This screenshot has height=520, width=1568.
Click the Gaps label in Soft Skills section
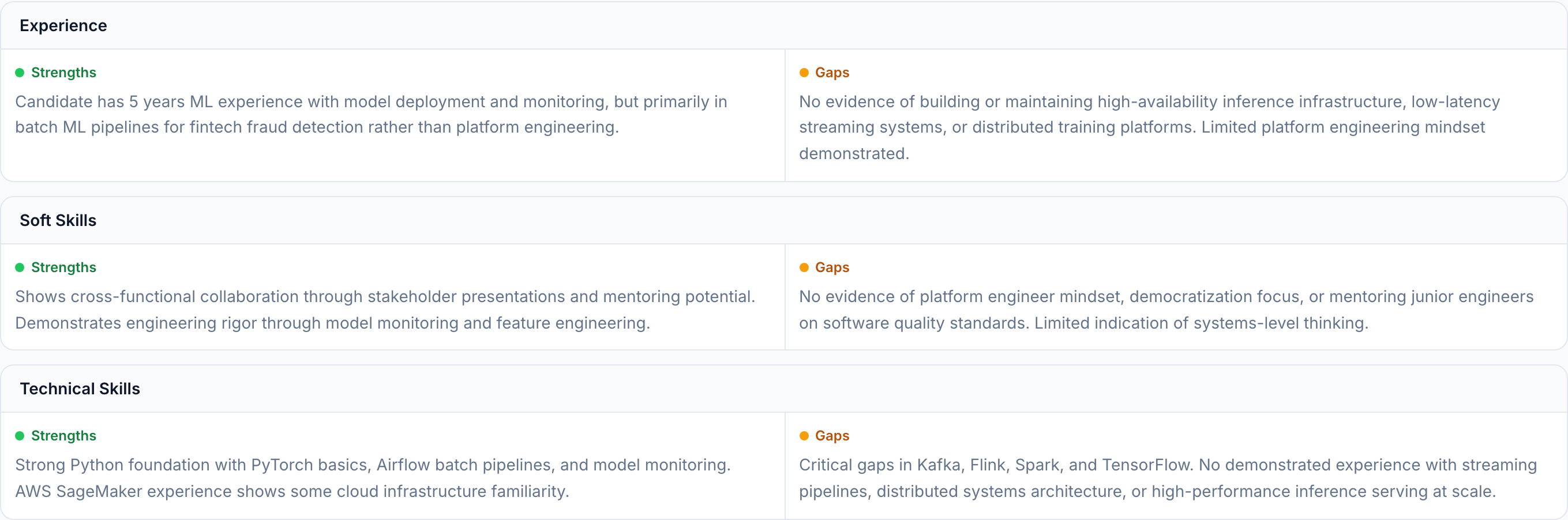coord(831,267)
